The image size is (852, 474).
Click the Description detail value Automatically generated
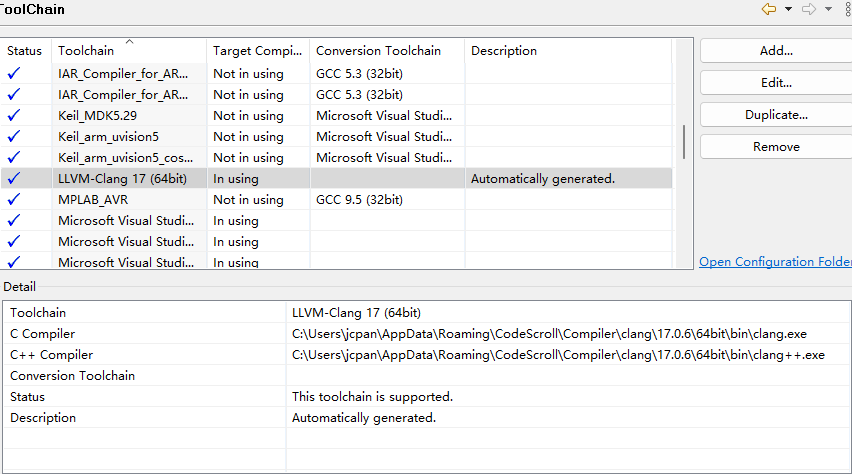tap(364, 418)
